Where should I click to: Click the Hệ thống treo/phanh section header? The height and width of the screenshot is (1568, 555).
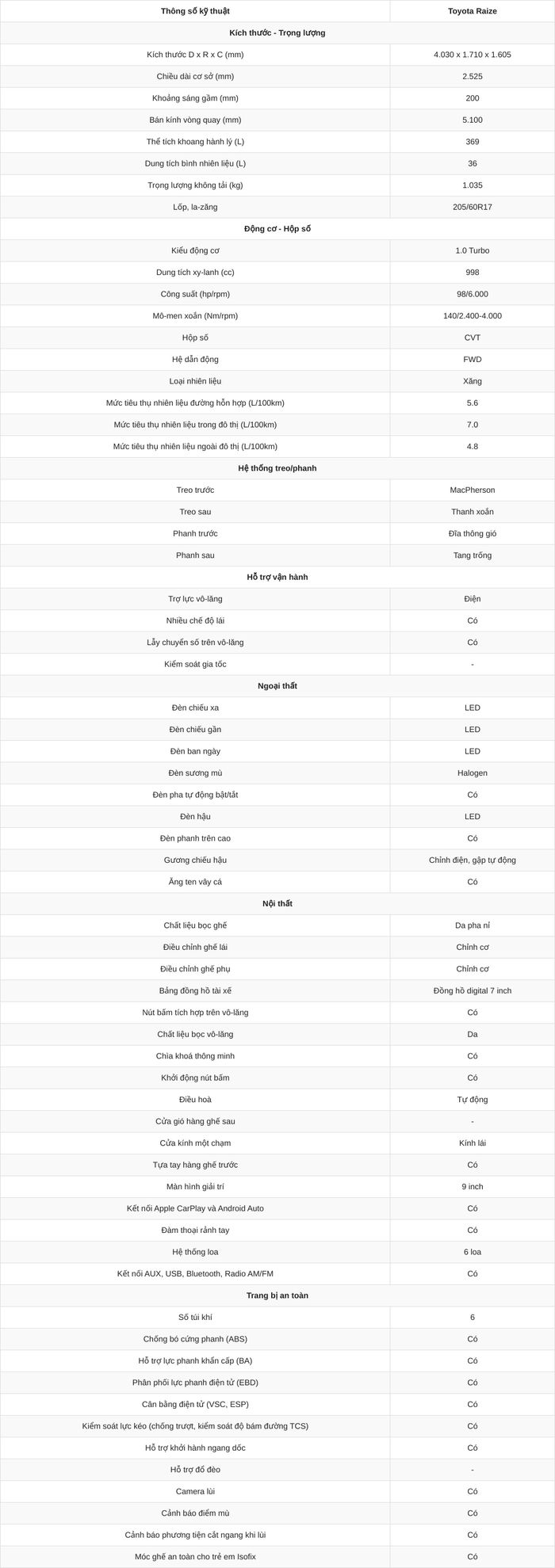(x=277, y=468)
